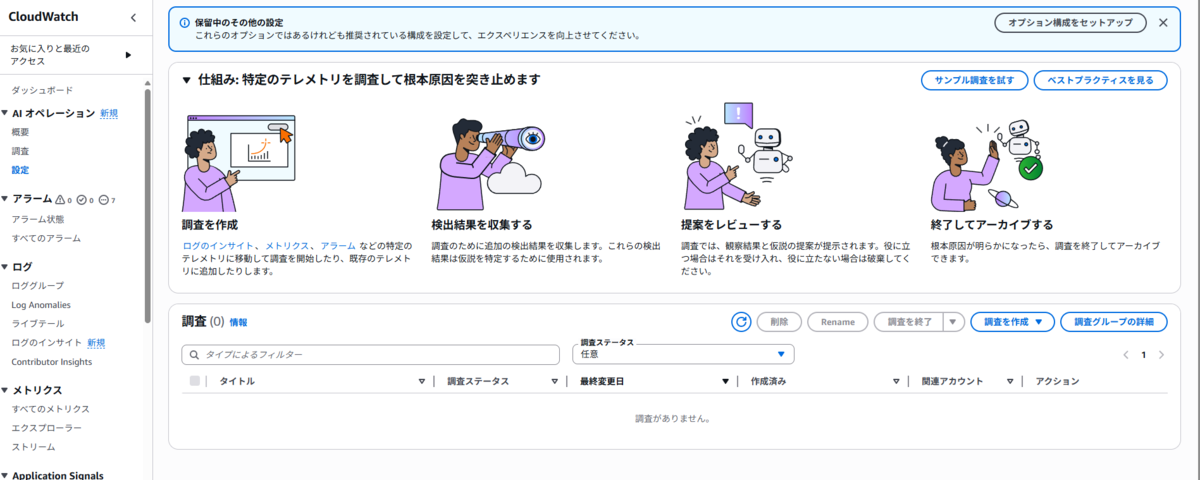Click the OK alarm count icon
The width and height of the screenshot is (1200, 480).
pyautogui.click(x=82, y=200)
